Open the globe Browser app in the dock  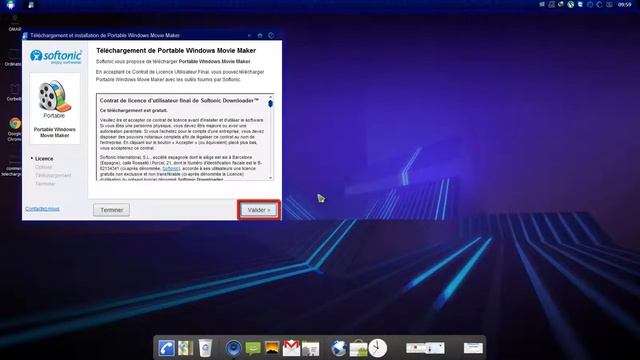click(339, 348)
